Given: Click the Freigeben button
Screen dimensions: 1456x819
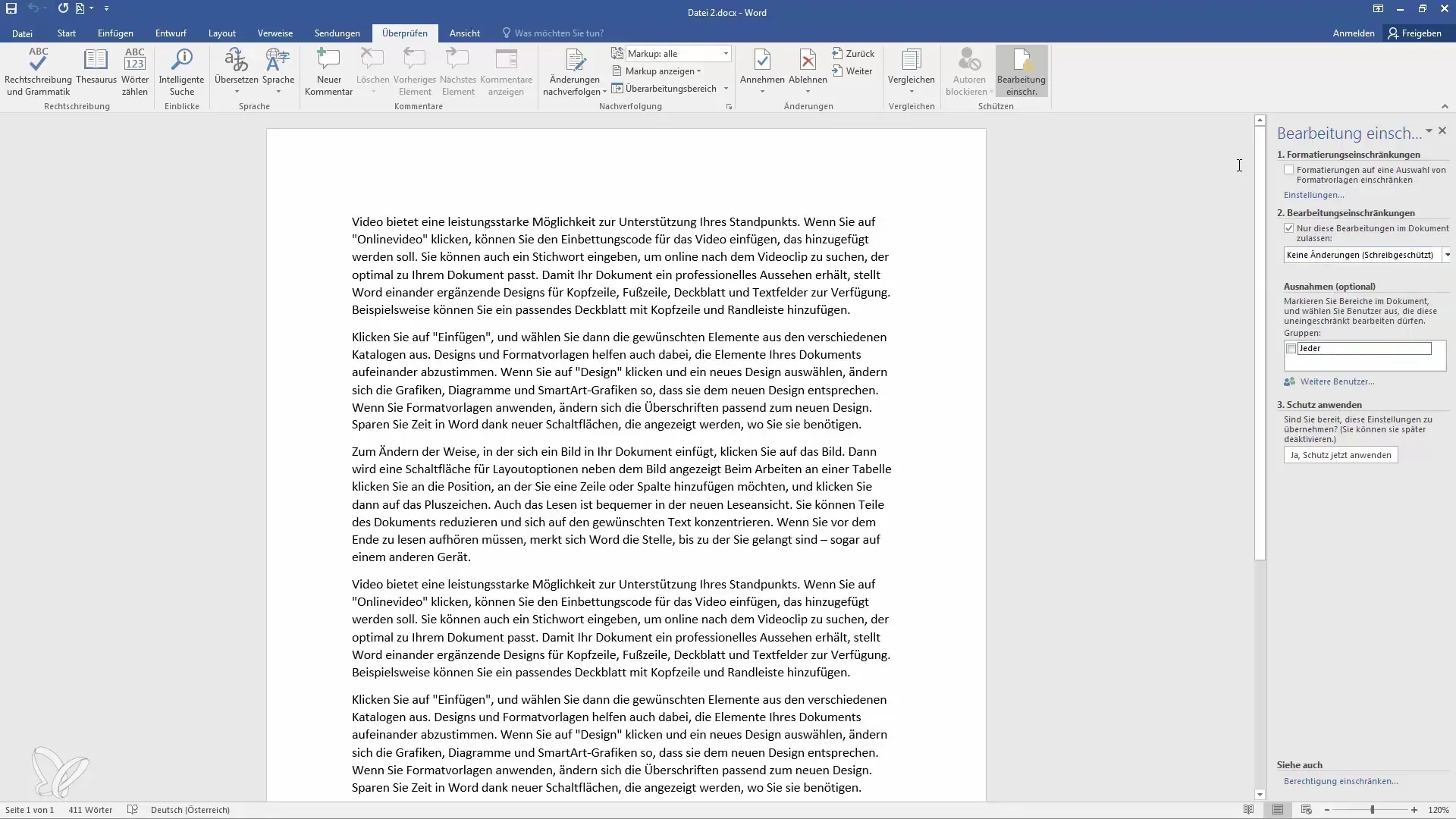Looking at the screenshot, I should [1414, 33].
